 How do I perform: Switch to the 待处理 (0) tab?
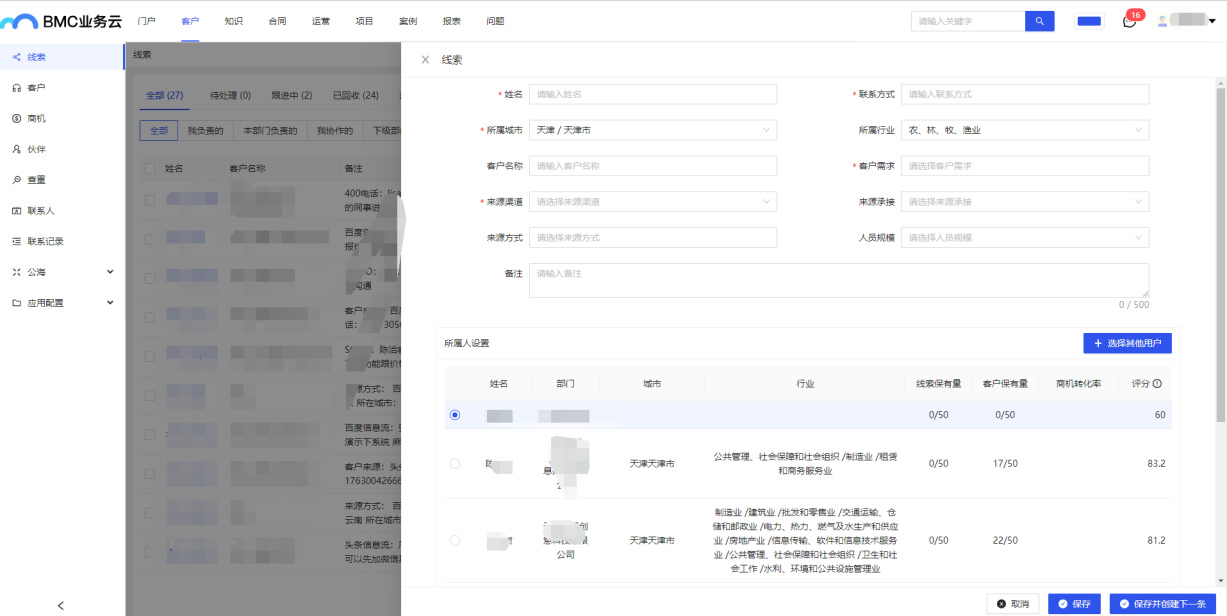click(231, 96)
